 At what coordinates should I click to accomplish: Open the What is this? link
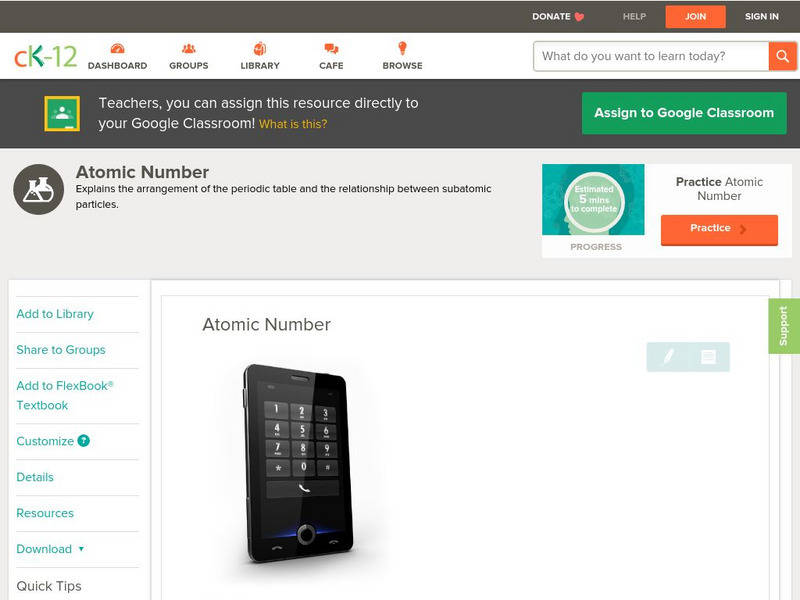coord(293,124)
